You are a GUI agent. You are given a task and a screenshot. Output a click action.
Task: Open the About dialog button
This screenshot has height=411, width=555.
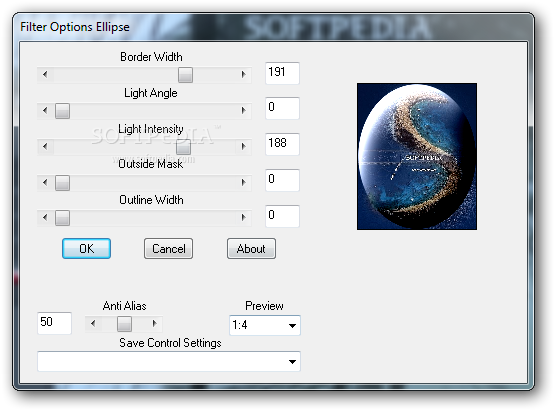point(251,249)
